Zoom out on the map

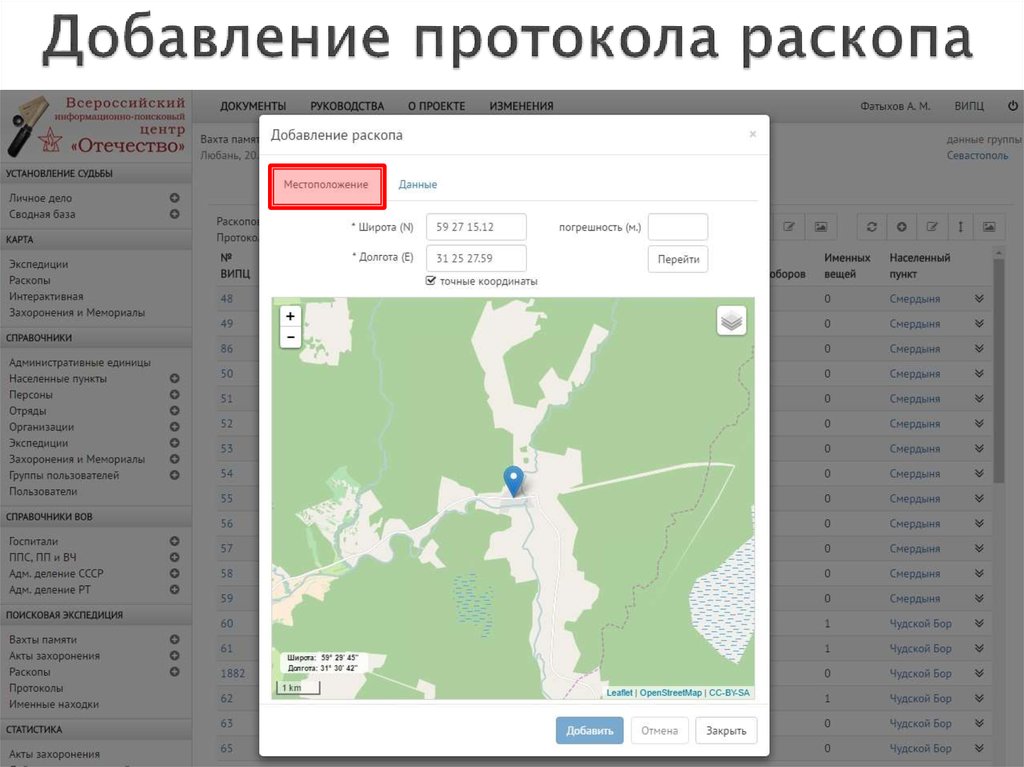(290, 337)
